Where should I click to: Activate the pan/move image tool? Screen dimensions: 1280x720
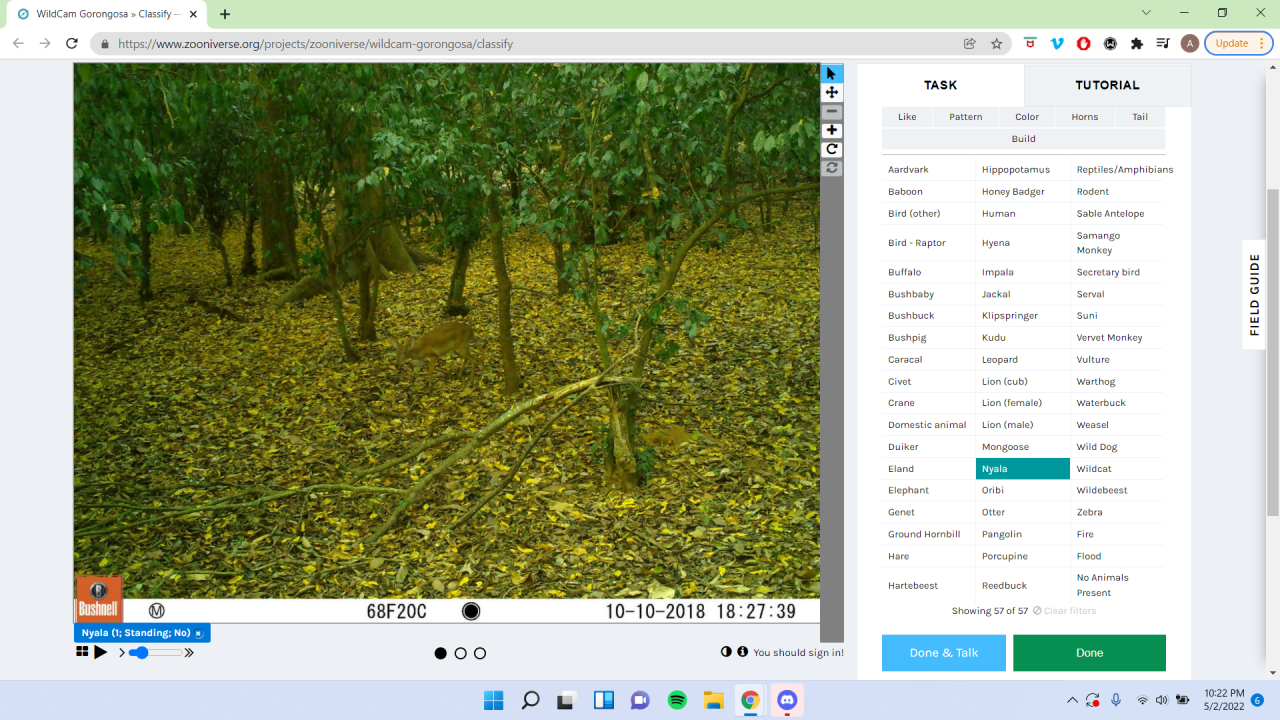click(831, 92)
